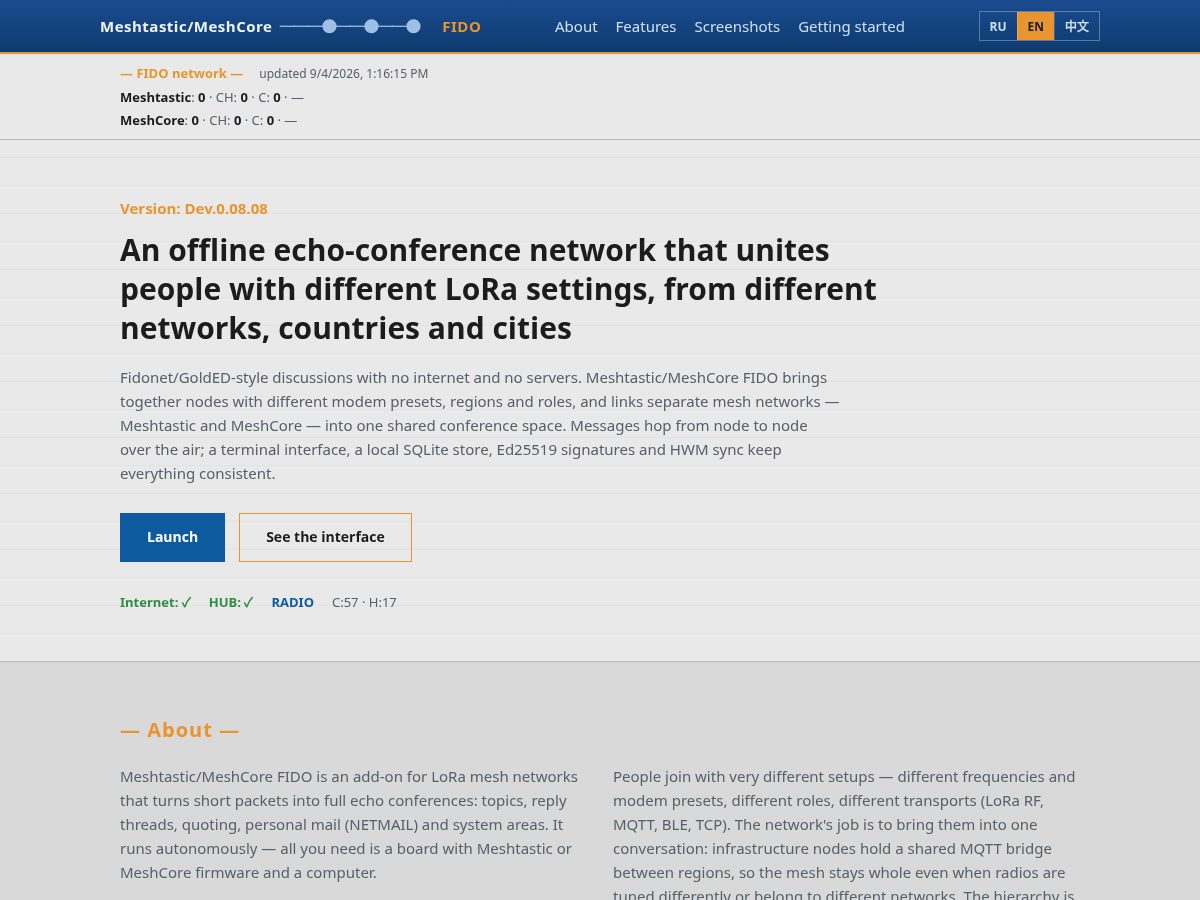This screenshot has height=900, width=1200.
Task: Click the About paragraph starting 'Meshtastic/MeshCore FIDO is'
Action: tap(349, 824)
